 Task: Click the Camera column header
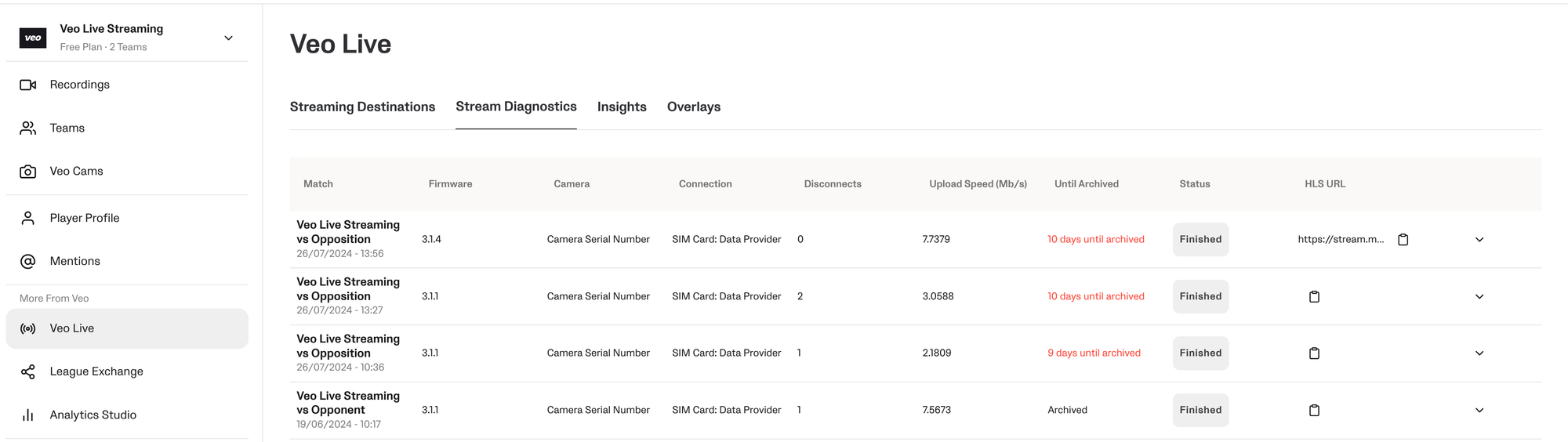572,184
